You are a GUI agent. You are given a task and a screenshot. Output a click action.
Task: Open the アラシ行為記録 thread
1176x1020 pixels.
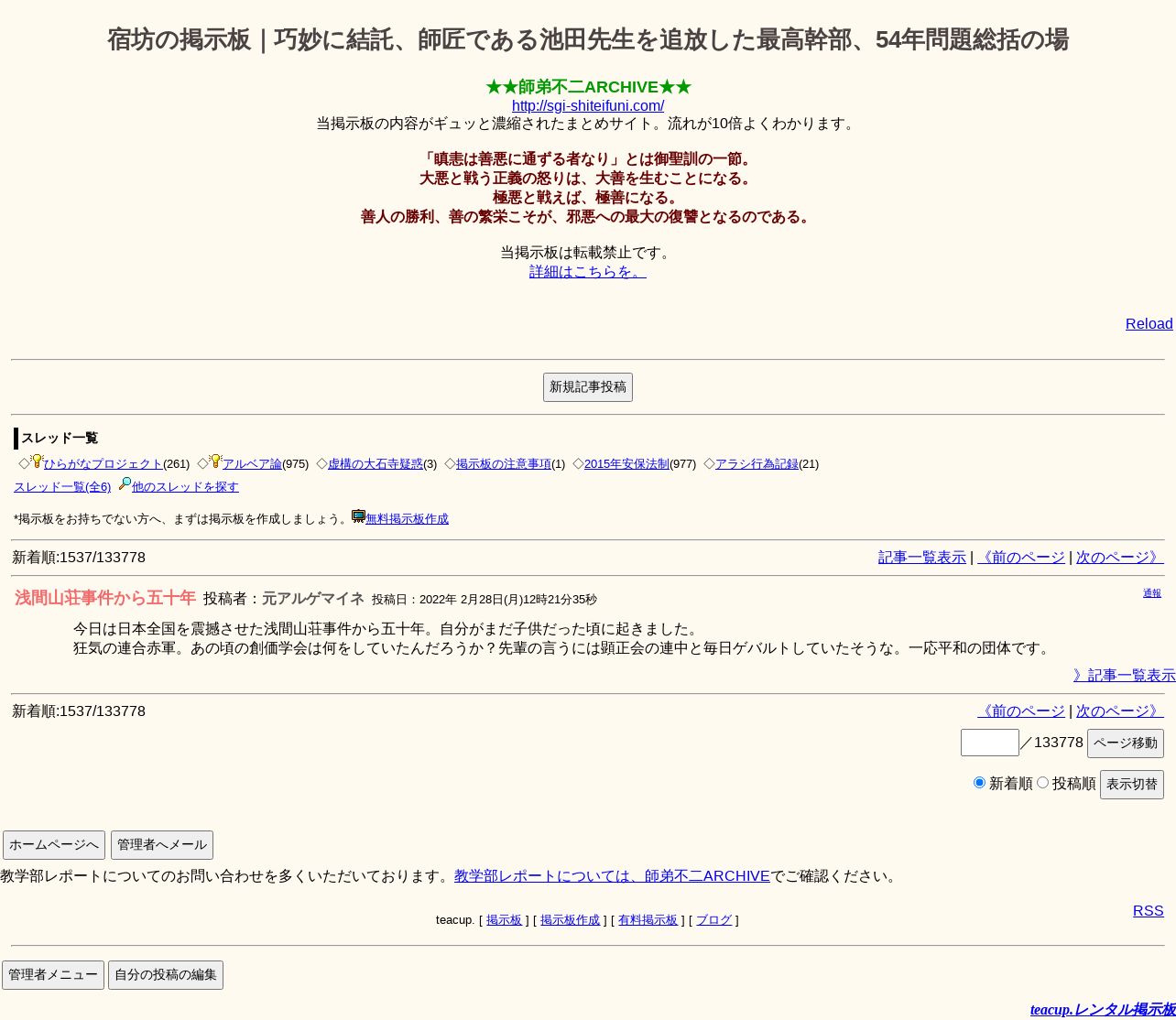click(x=757, y=464)
